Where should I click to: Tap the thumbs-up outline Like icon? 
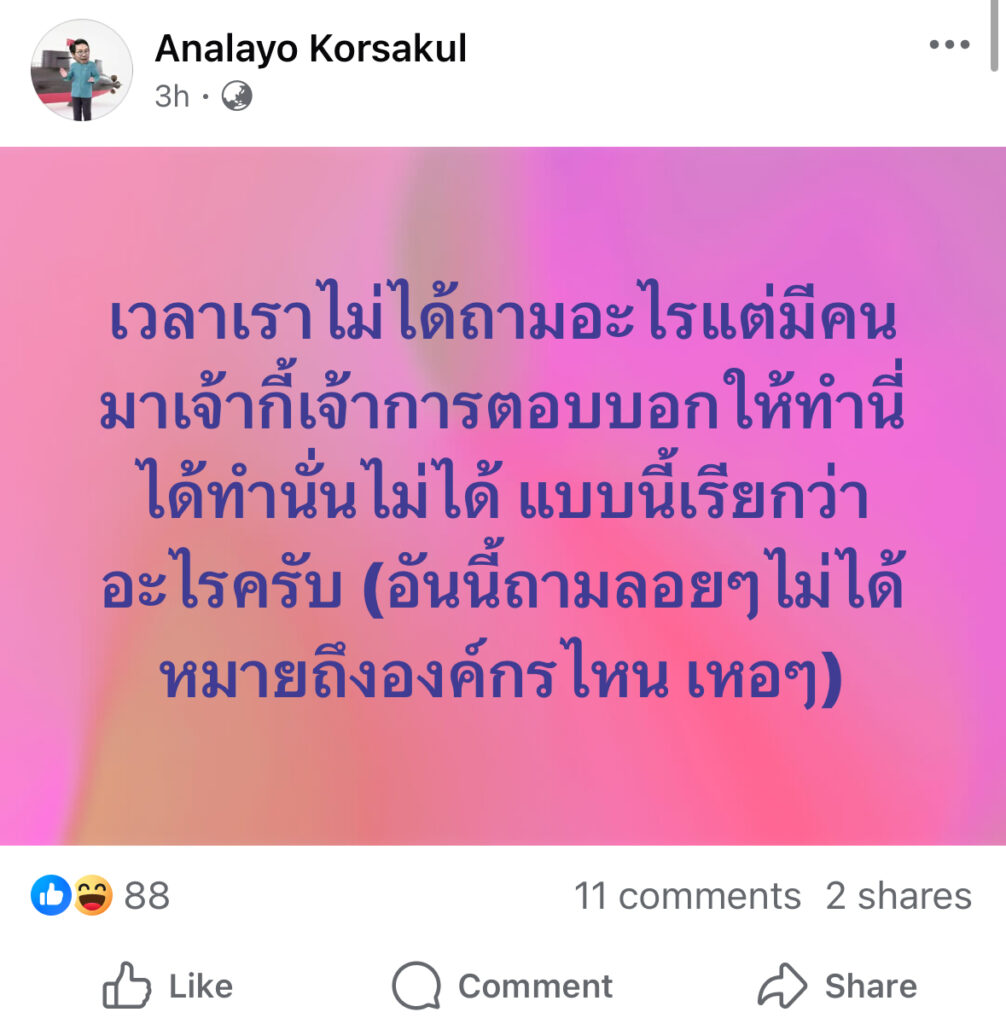click(x=127, y=985)
